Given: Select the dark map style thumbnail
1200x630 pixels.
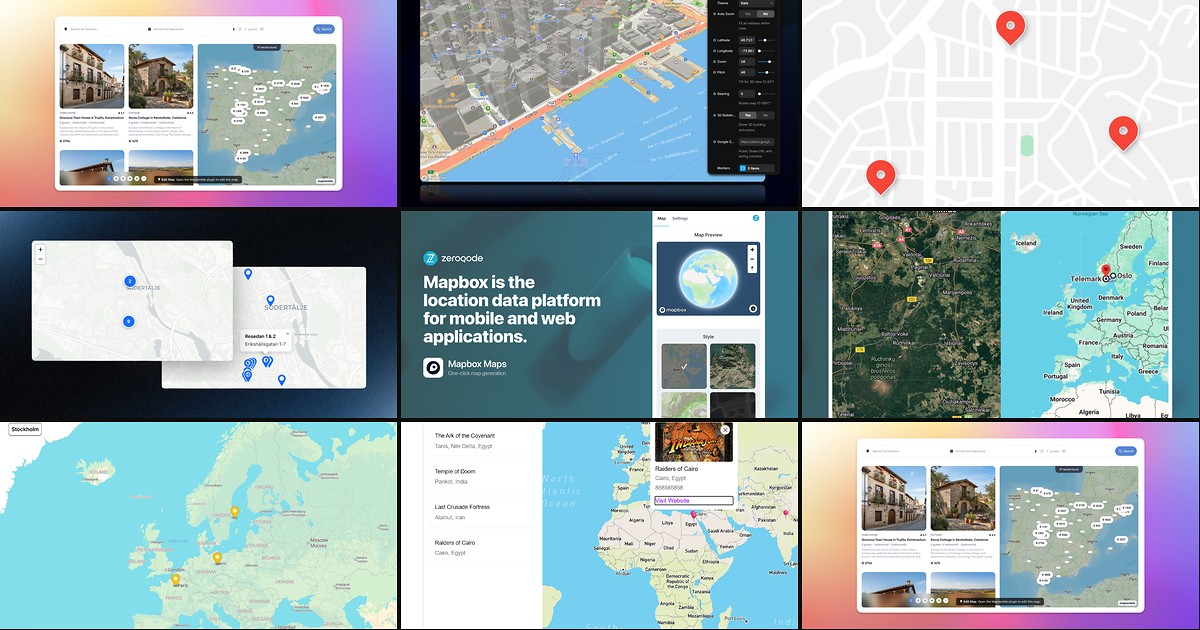Looking at the screenshot, I should pos(732,405).
